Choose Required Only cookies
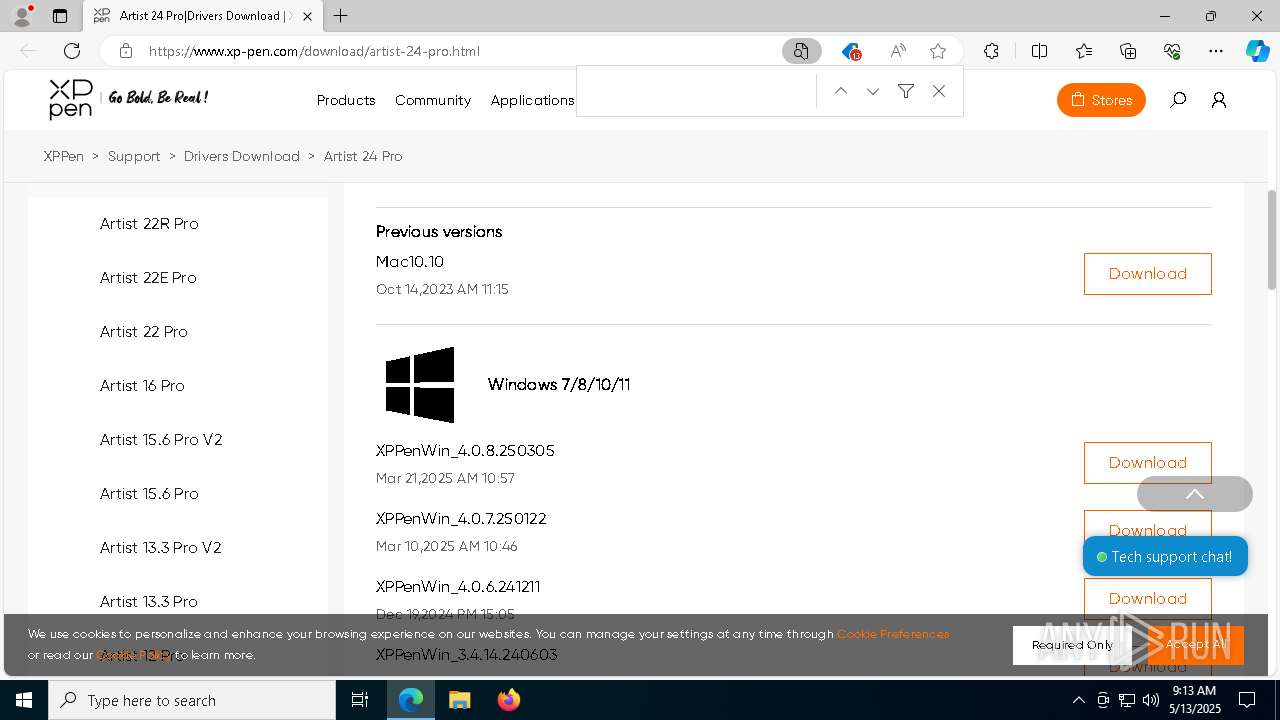Screen dimensions: 1280x720 click(1072, 645)
